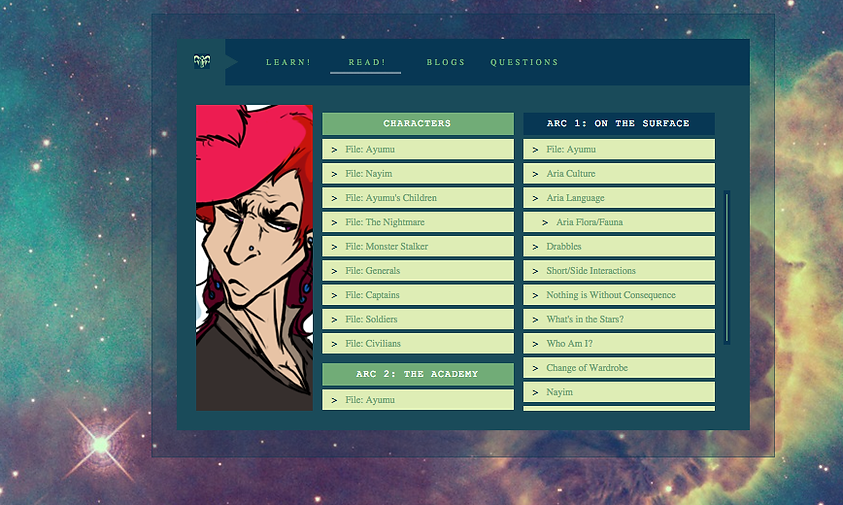Image resolution: width=843 pixels, height=505 pixels.
Task: Open File: Ayumu under Arc 1
Action: (x=619, y=150)
